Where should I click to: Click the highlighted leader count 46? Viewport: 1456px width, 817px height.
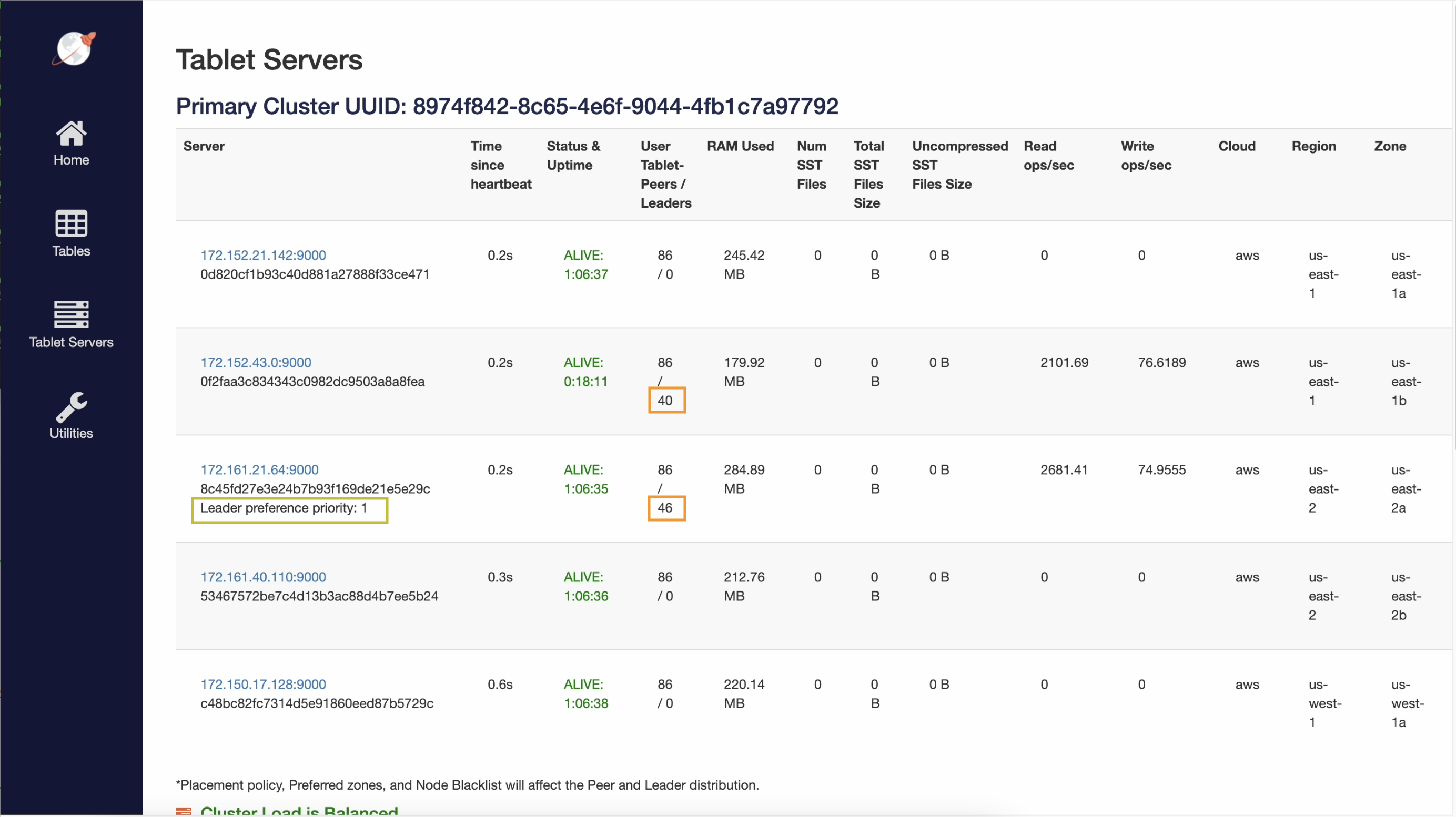pyautogui.click(x=666, y=508)
